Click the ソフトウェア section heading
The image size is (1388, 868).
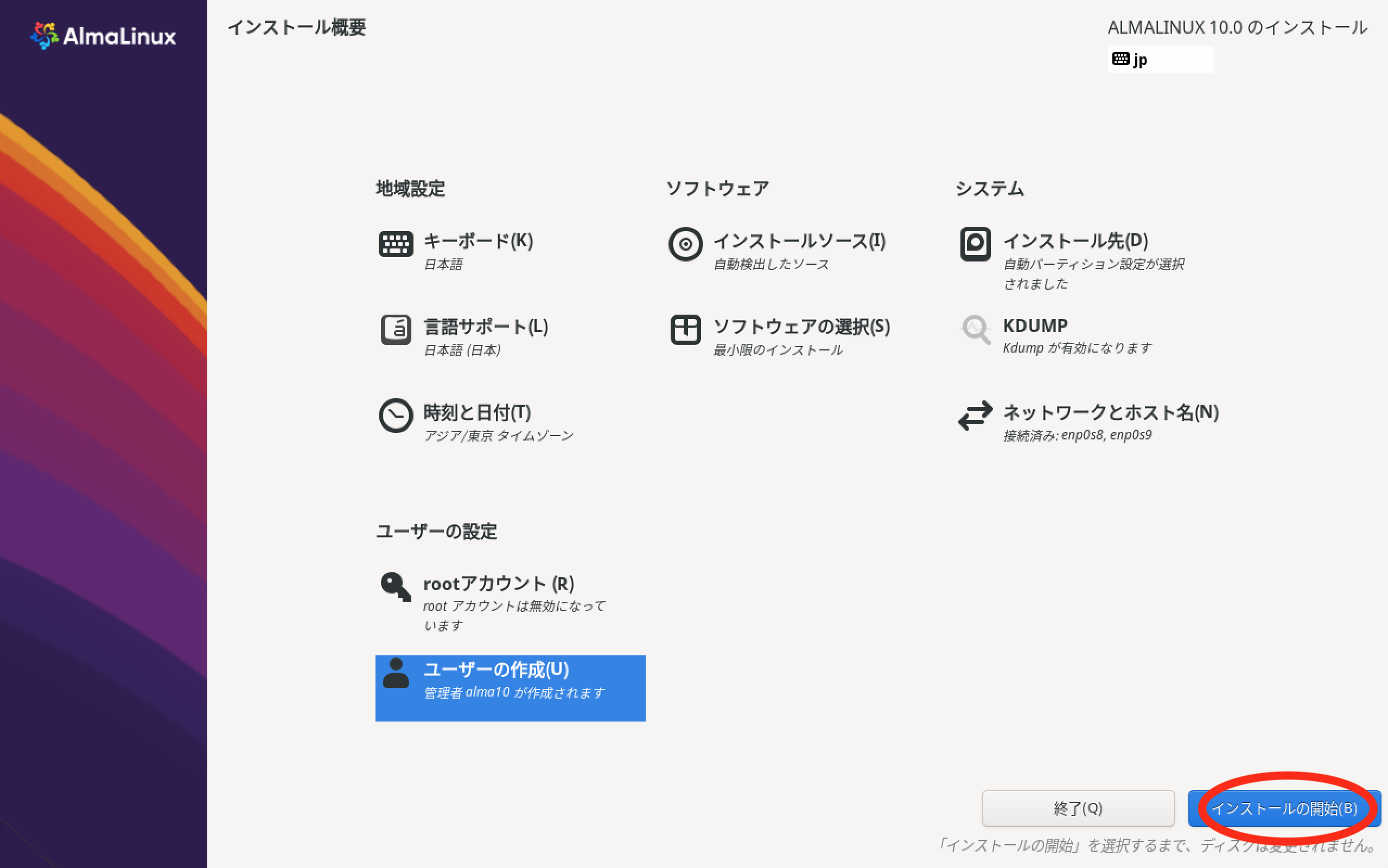[x=717, y=188]
